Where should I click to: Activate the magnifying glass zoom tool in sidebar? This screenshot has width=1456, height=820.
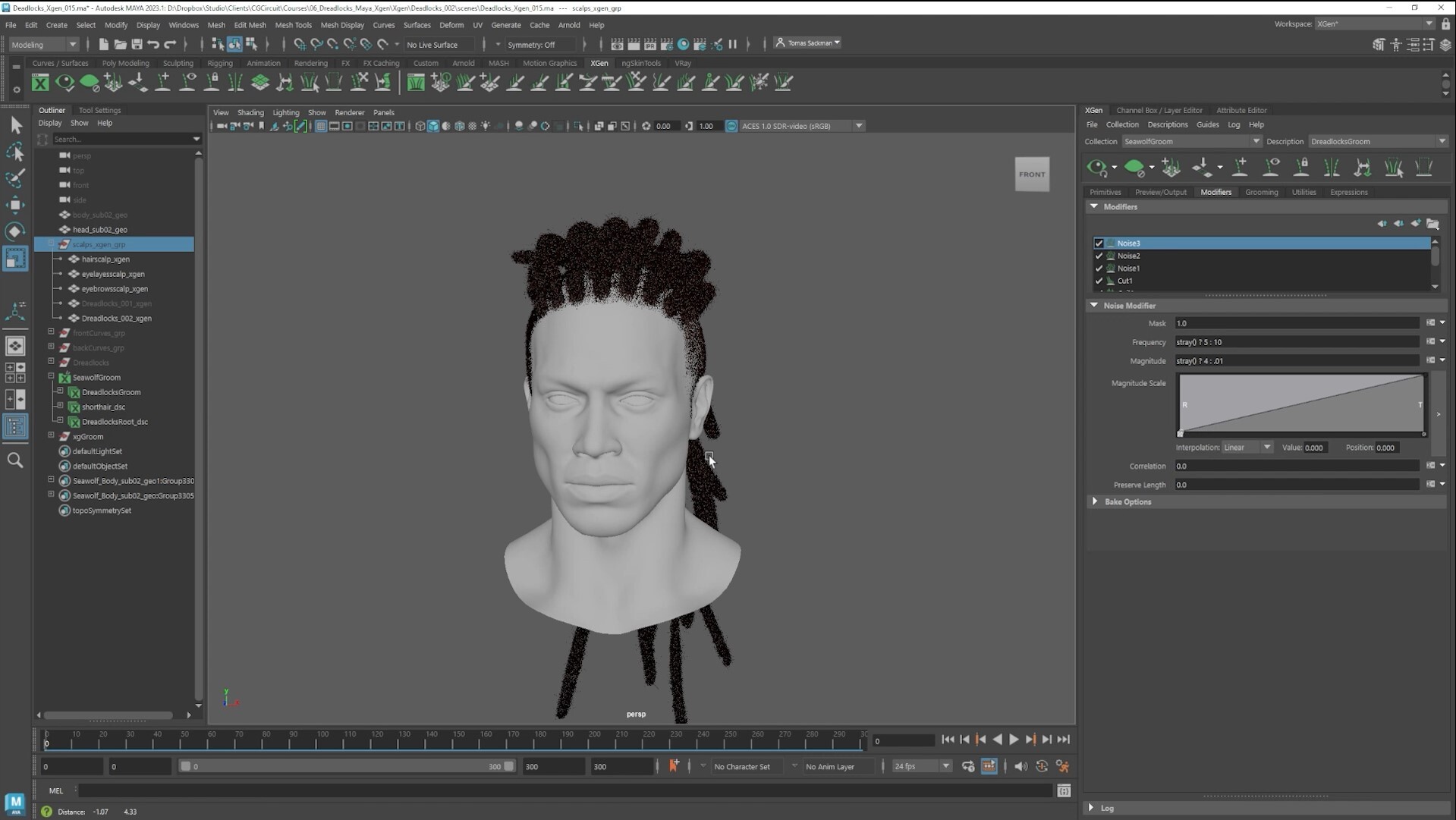click(16, 460)
